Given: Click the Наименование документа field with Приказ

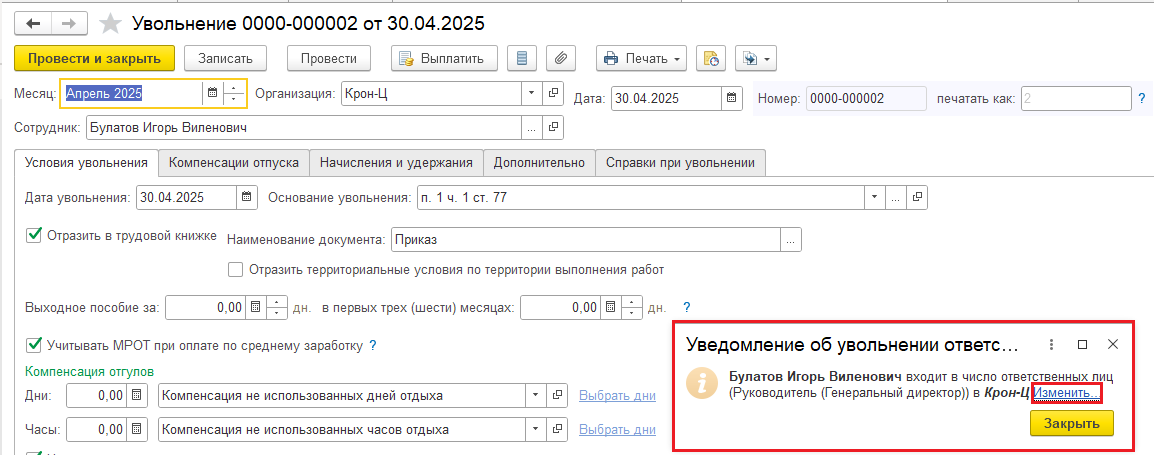Looking at the screenshot, I should tap(586, 239).
